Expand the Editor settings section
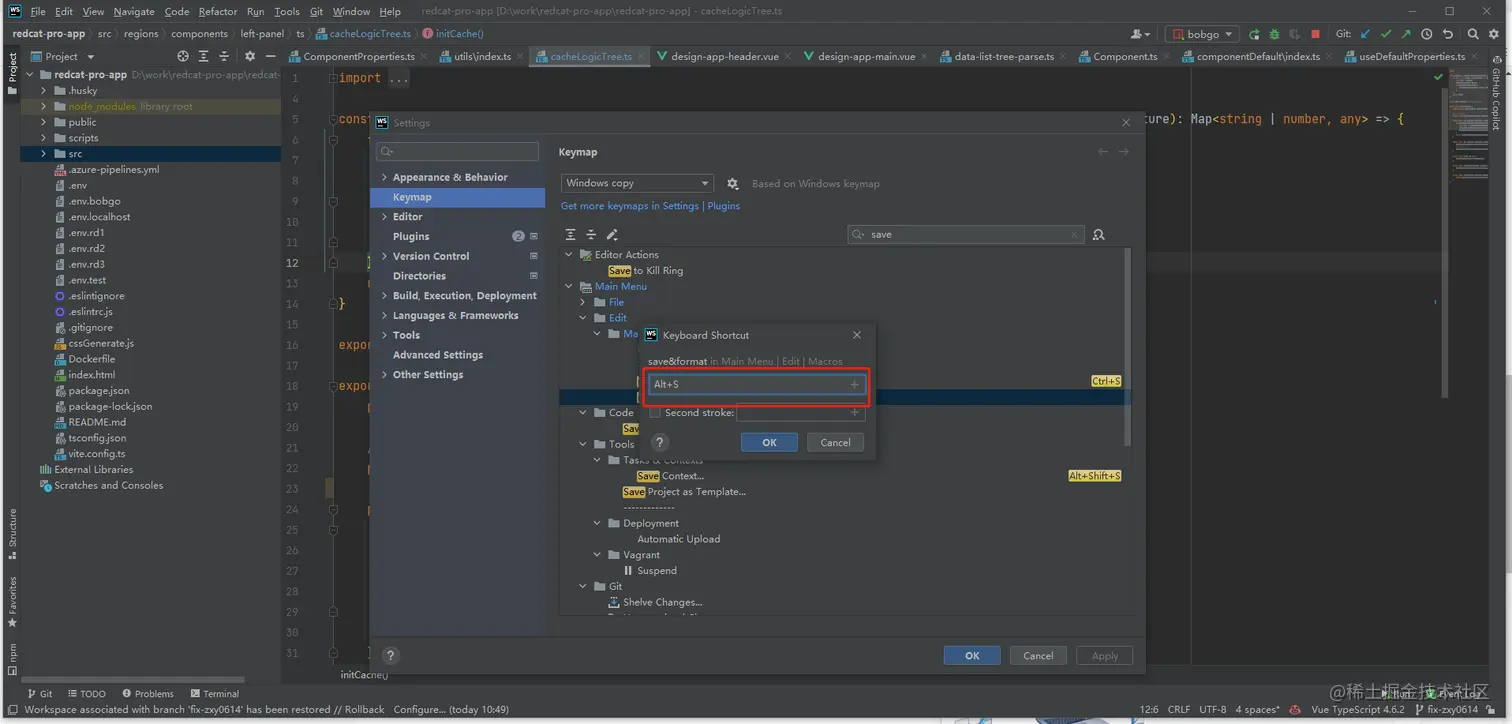The image size is (1512, 724). point(384,217)
